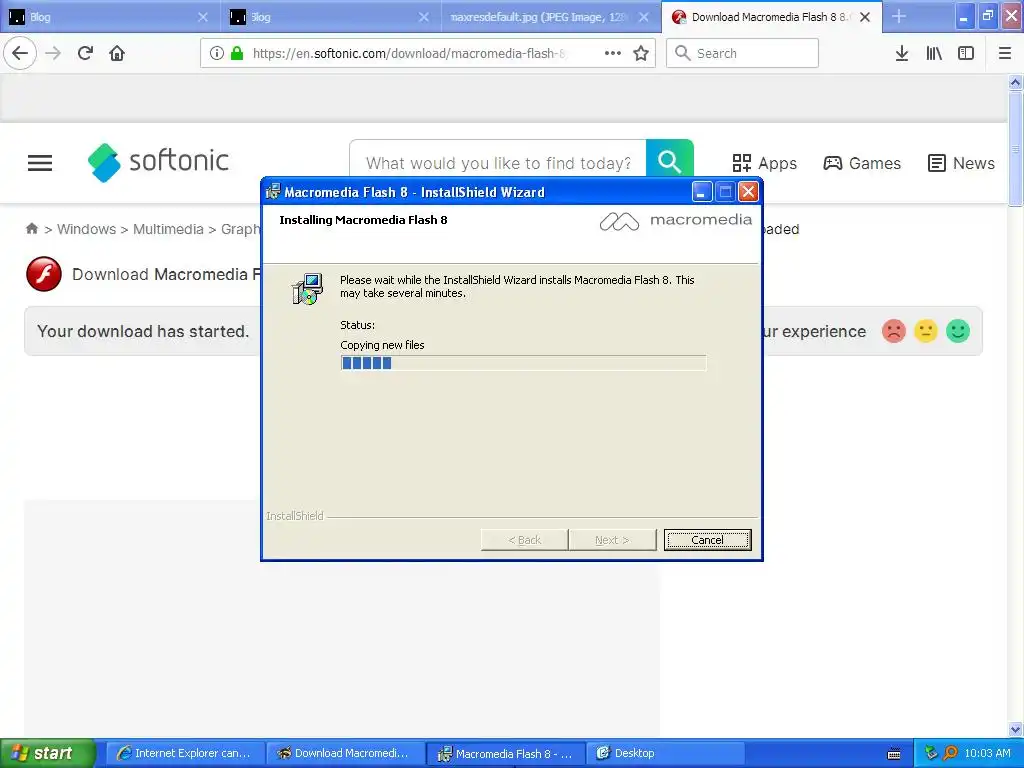Open the News section on Softonic
The width and height of the screenshot is (1024, 768).
pos(961,163)
